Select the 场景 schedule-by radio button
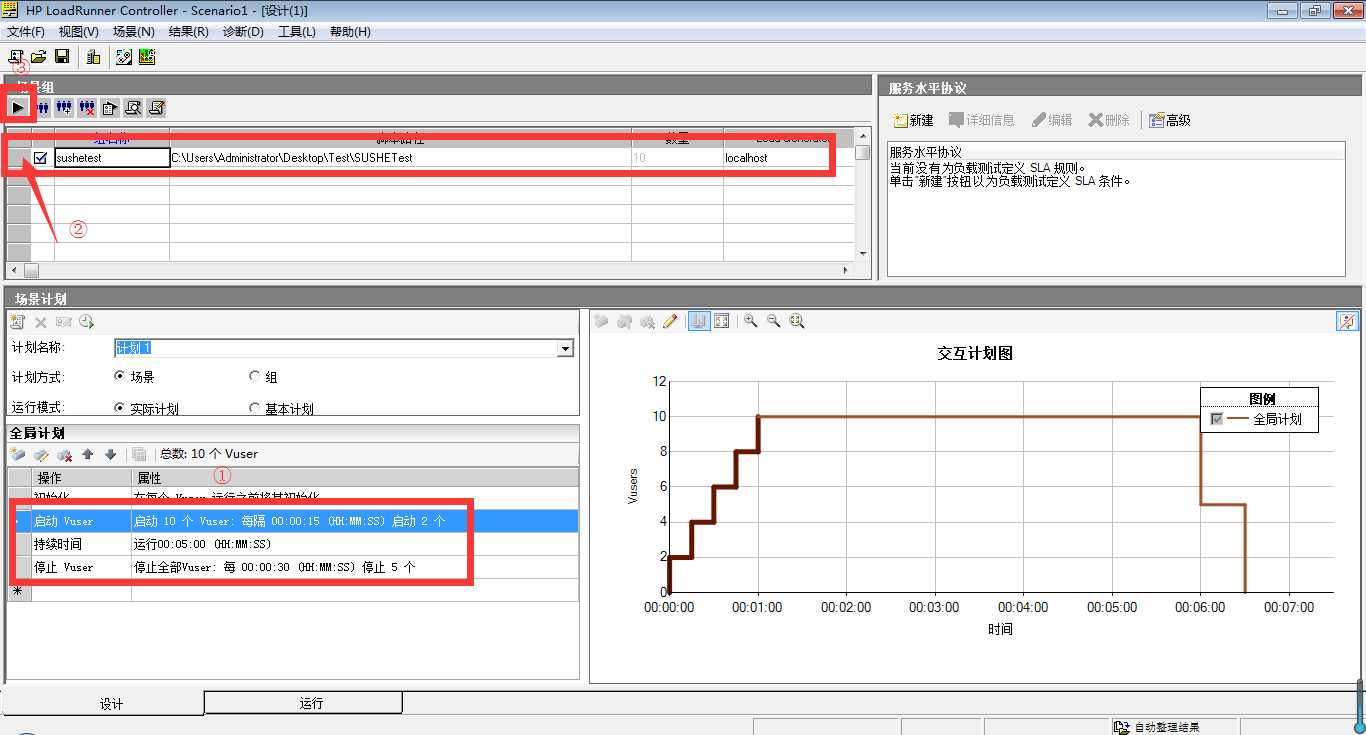Viewport: 1366px width, 735px height. 120,377
